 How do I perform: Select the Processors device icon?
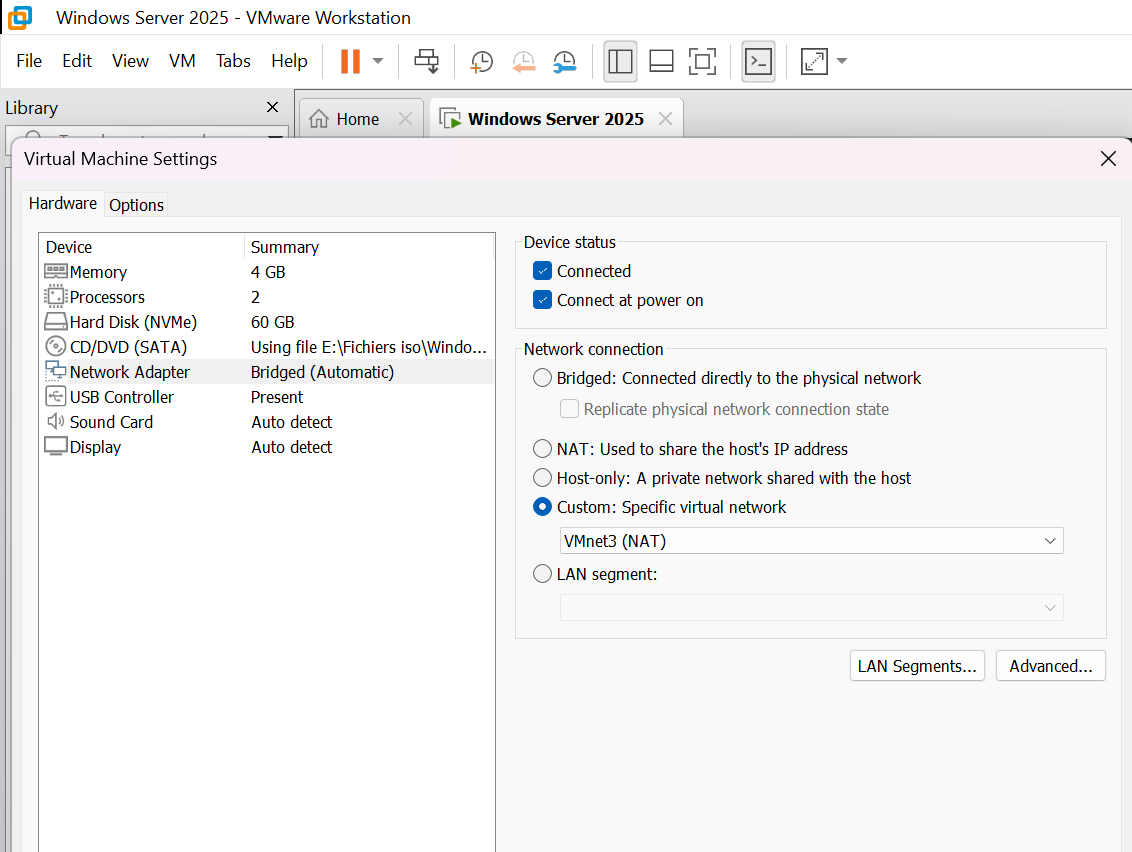(x=56, y=296)
